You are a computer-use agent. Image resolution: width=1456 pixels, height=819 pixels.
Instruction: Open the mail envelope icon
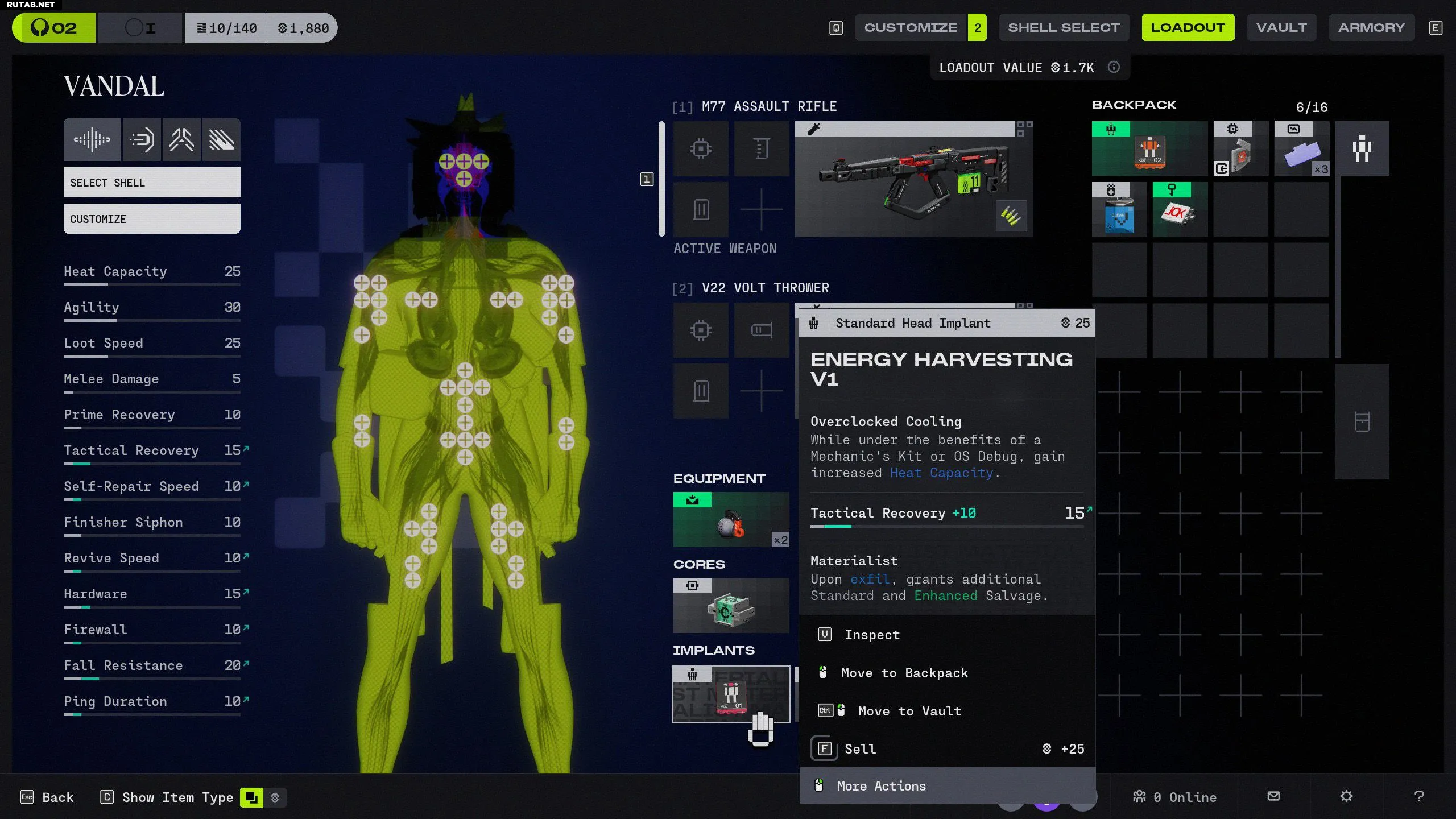[x=1273, y=796]
